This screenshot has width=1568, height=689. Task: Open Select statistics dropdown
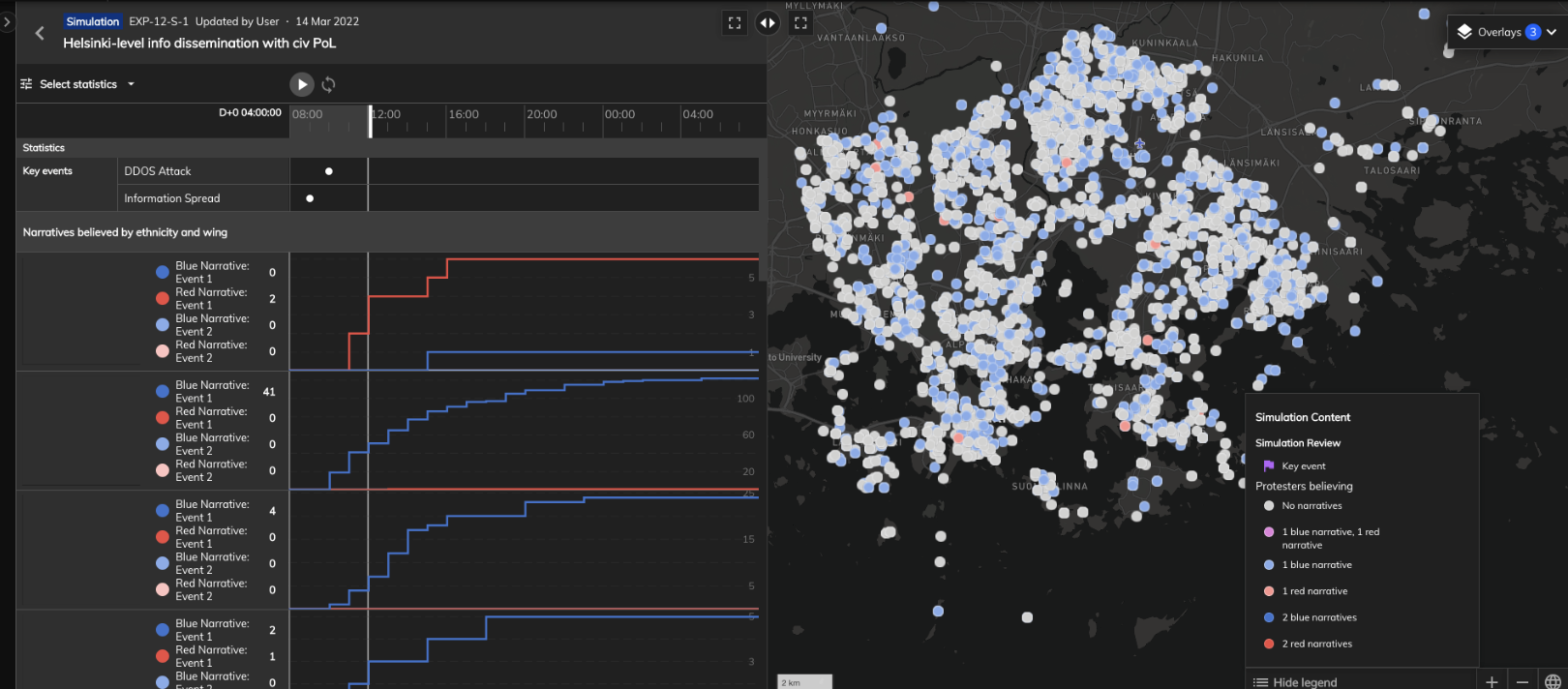[78, 84]
